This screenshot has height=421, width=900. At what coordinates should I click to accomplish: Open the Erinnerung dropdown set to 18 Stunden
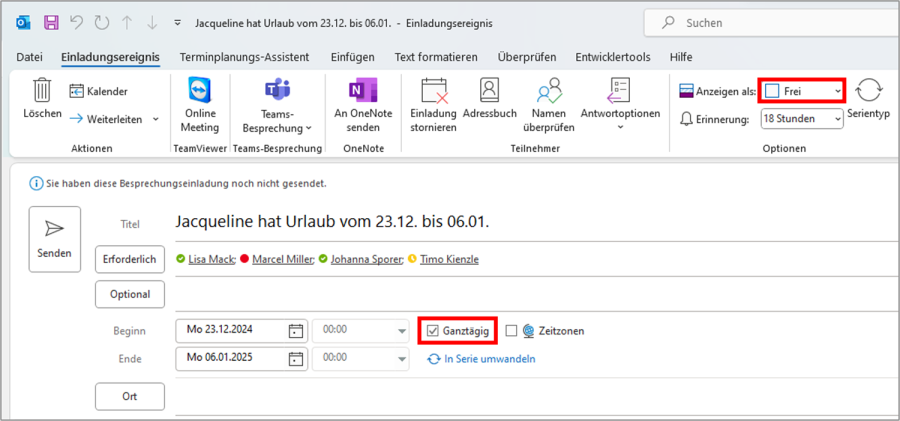[x=802, y=119]
